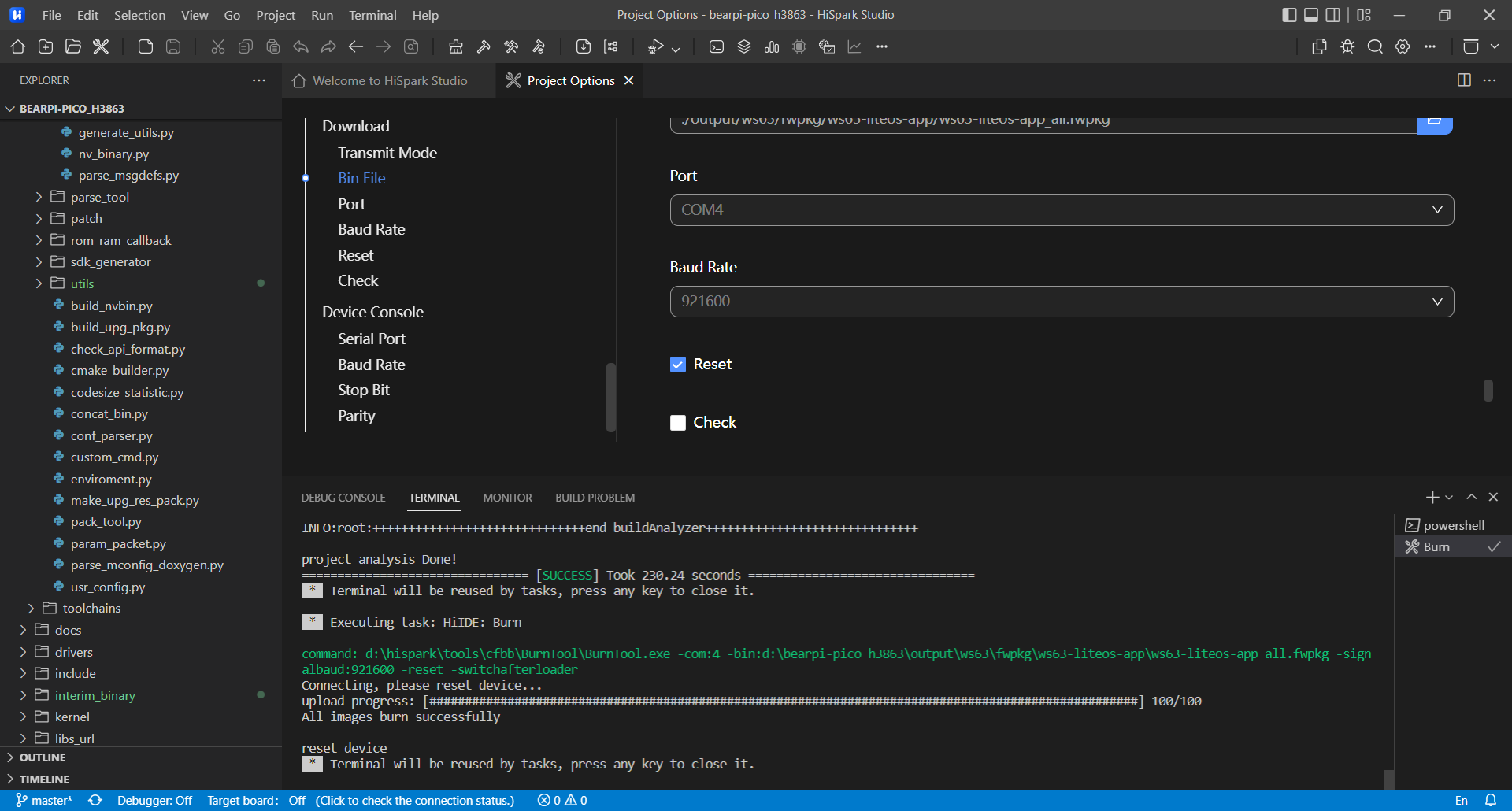This screenshot has height=811, width=1512.
Task: Select Serial Port under Device Console
Action: (372, 339)
